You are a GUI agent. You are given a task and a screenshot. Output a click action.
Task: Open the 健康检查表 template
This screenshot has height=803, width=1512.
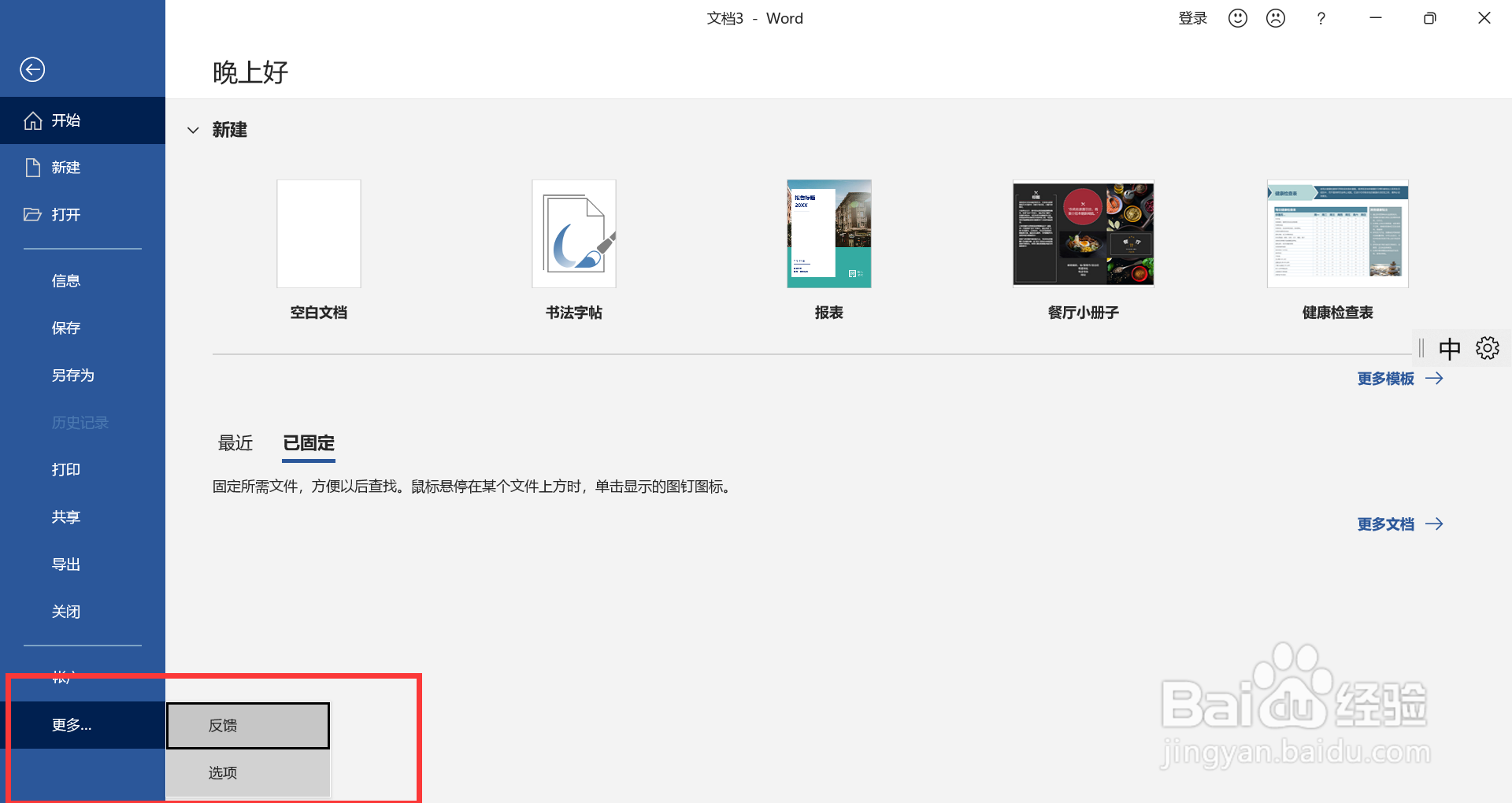tap(1338, 250)
